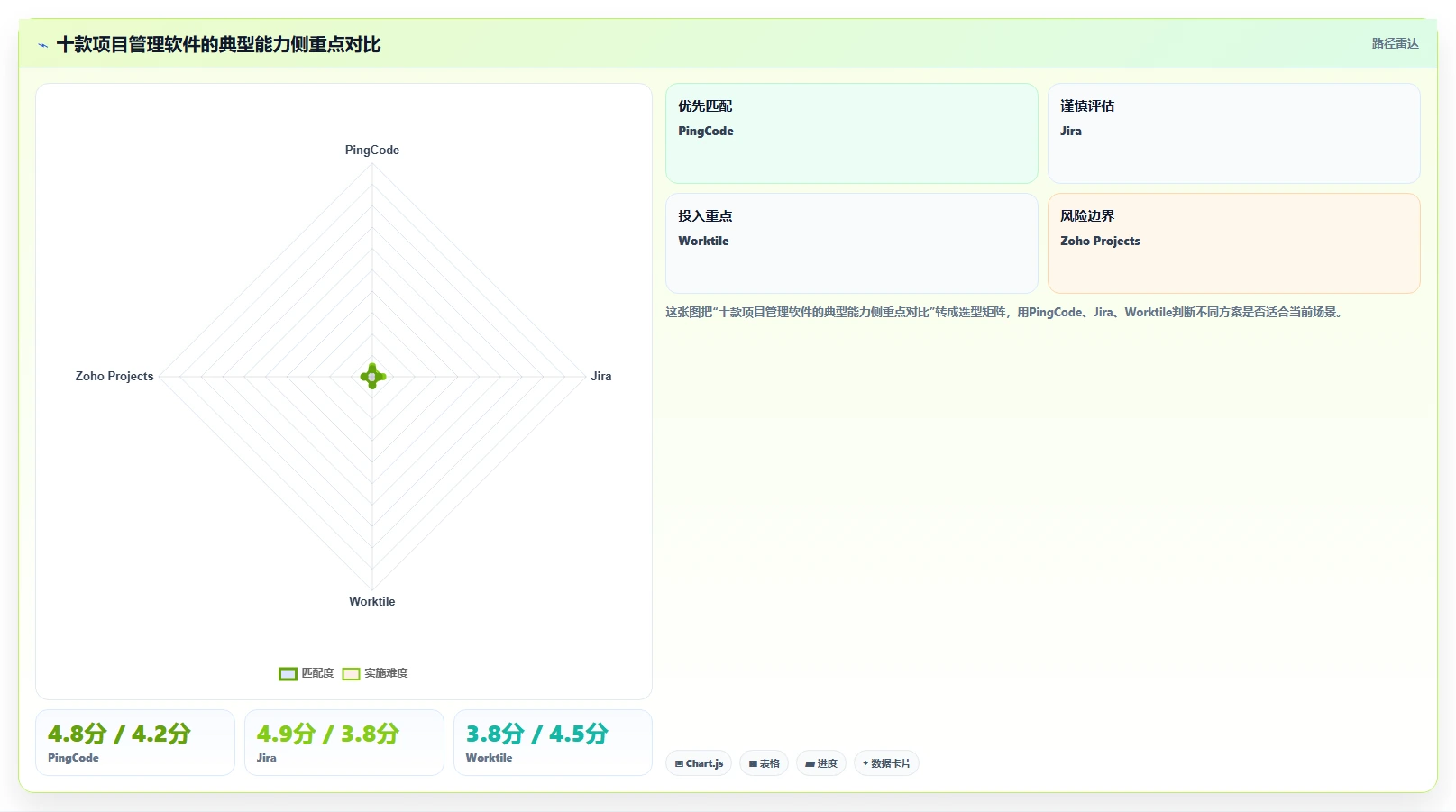The height and width of the screenshot is (812, 1456).
Task: Open the 优先匹配 PingCode card
Action: 851,133
